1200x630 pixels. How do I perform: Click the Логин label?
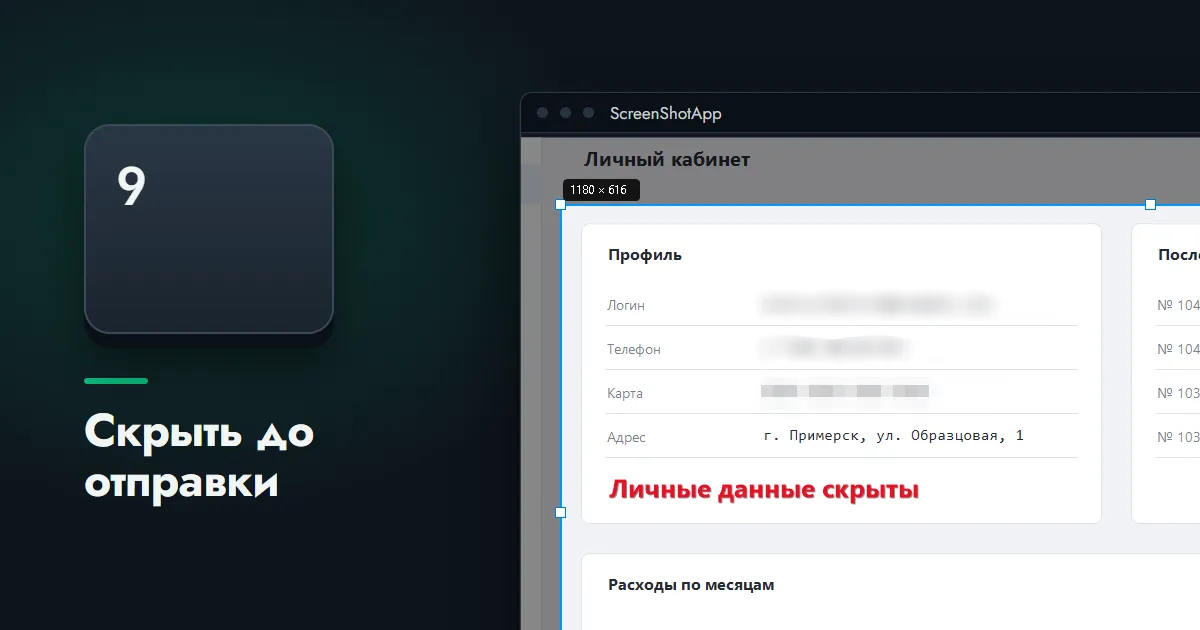626,305
